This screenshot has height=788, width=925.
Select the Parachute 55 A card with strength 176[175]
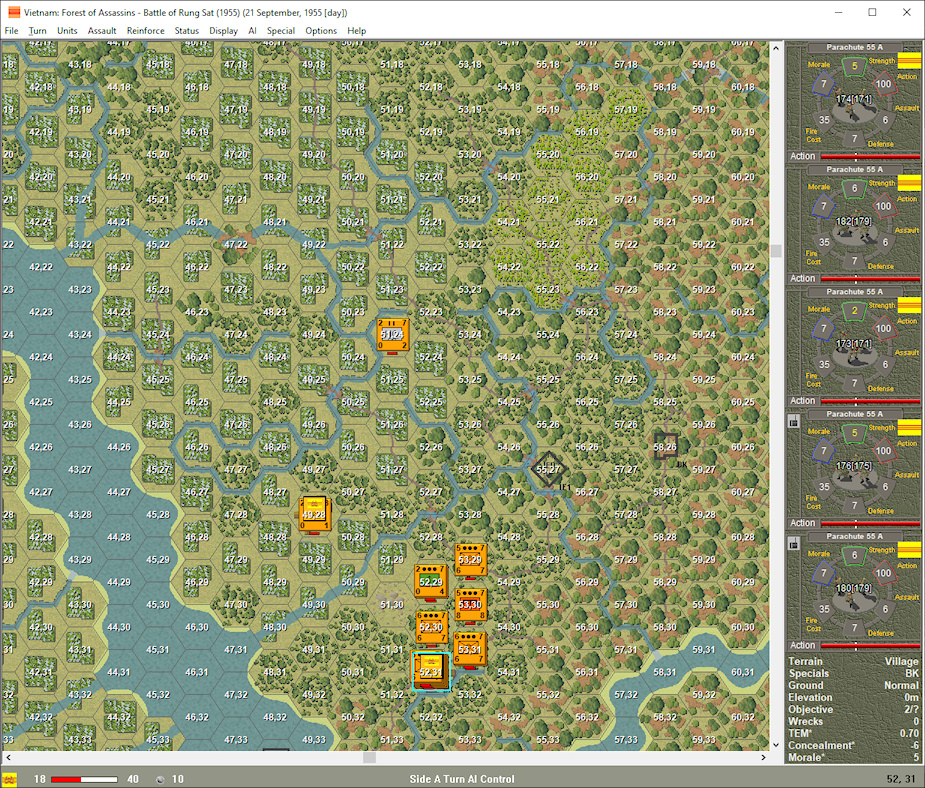click(854, 469)
